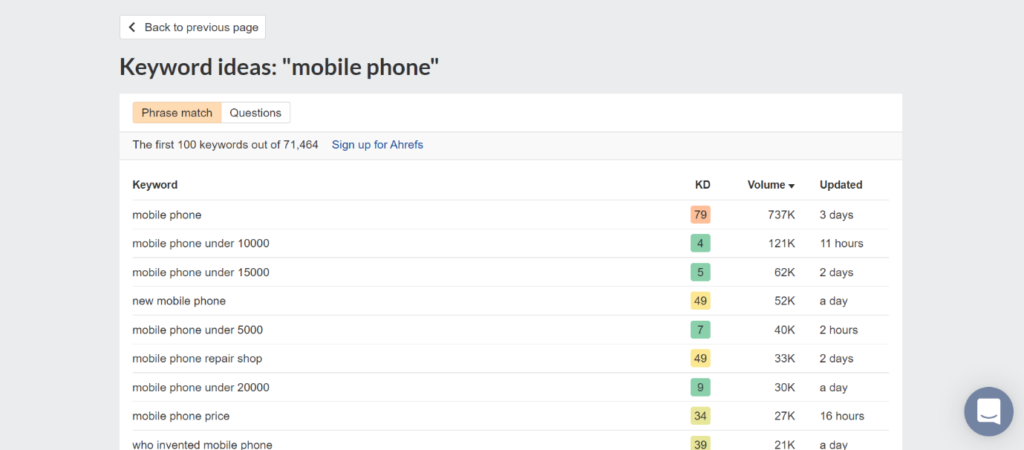Screen dimensions: 1024x450
Task: Click the Keyword column header
Action: (155, 185)
